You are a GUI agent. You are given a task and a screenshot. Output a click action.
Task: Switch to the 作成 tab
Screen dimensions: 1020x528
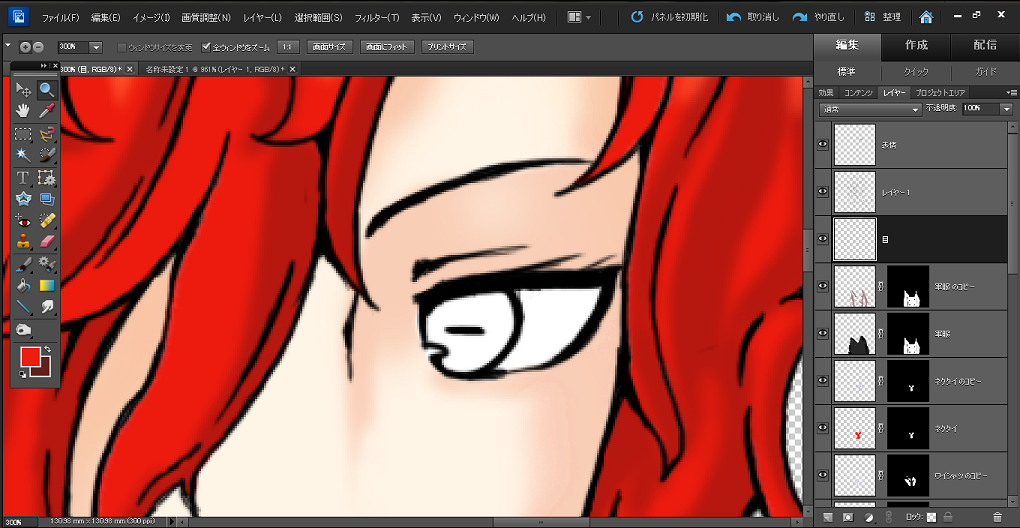pos(916,46)
